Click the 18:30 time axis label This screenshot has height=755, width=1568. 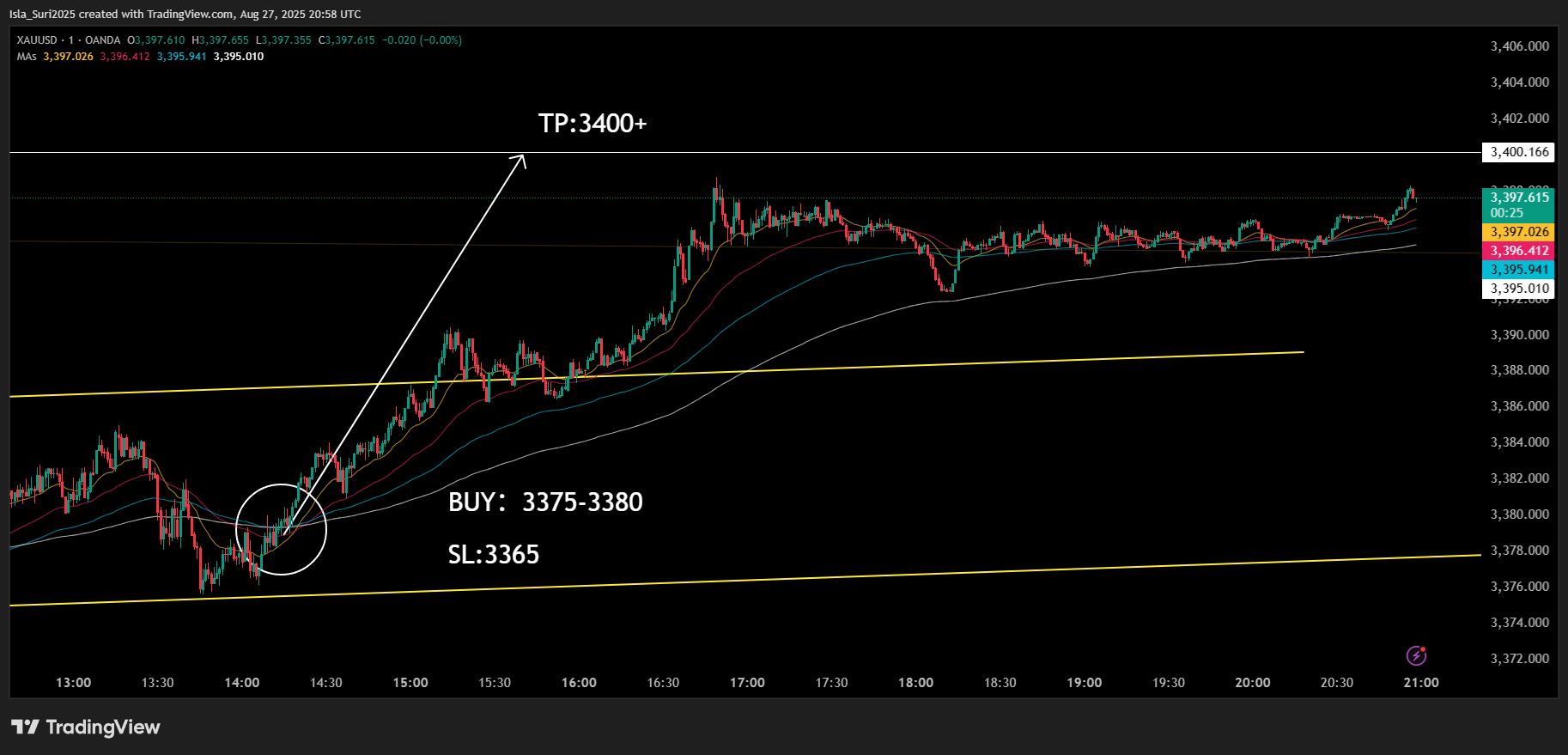1000,683
